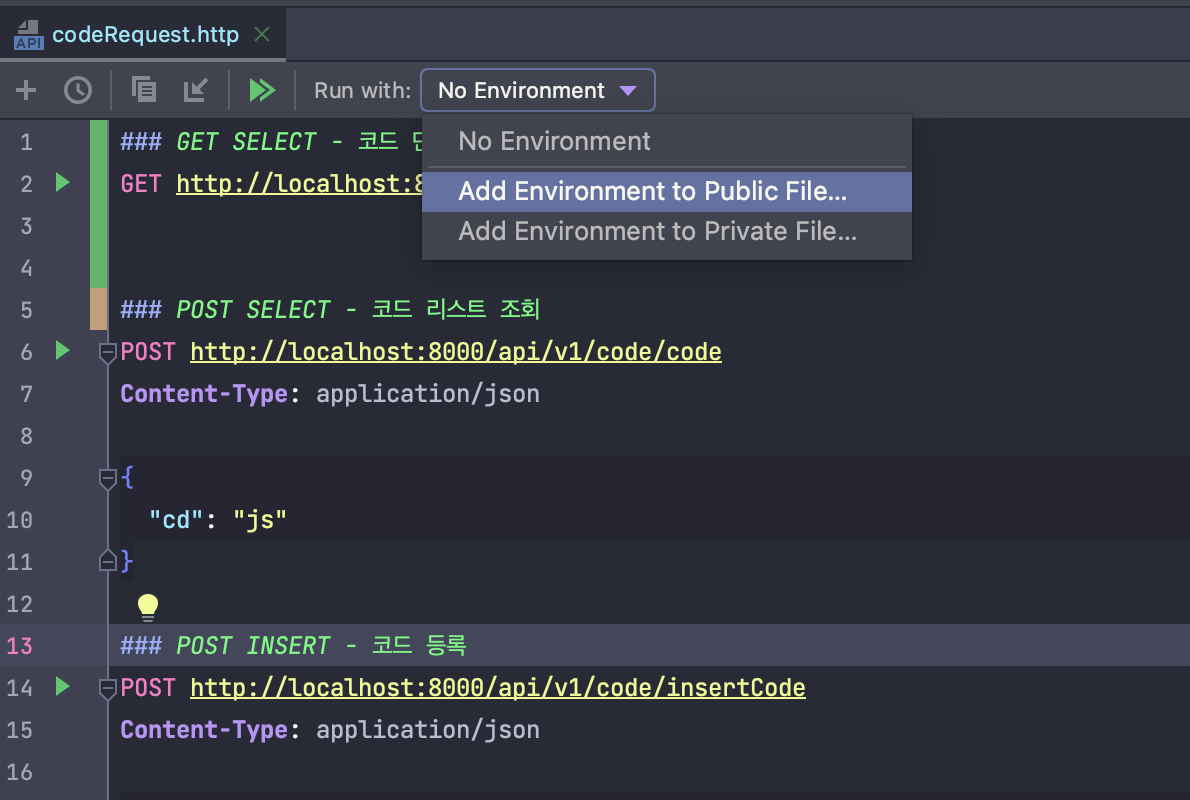
Task: Choose Add Environment to Public File
Action: [x=666, y=191]
